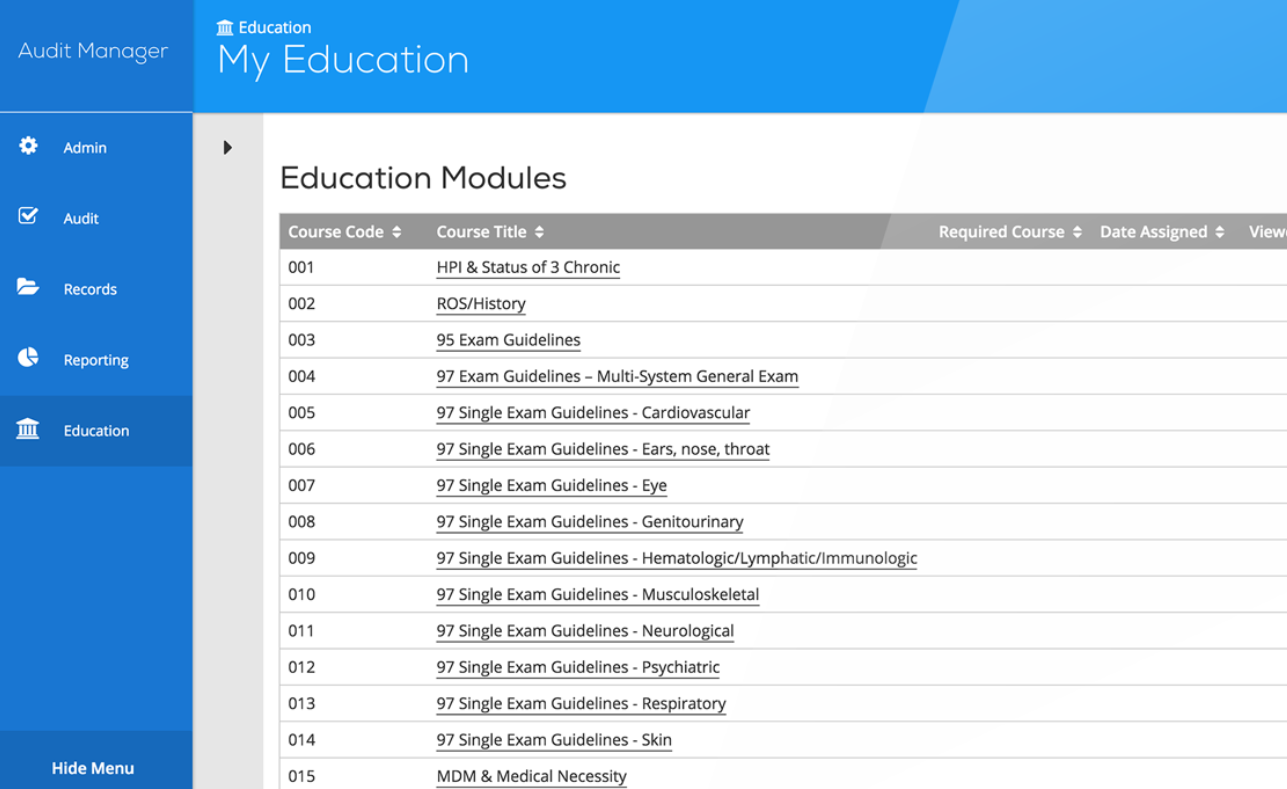Click the Hide Menu button
The image size is (1287, 789).
click(92, 768)
